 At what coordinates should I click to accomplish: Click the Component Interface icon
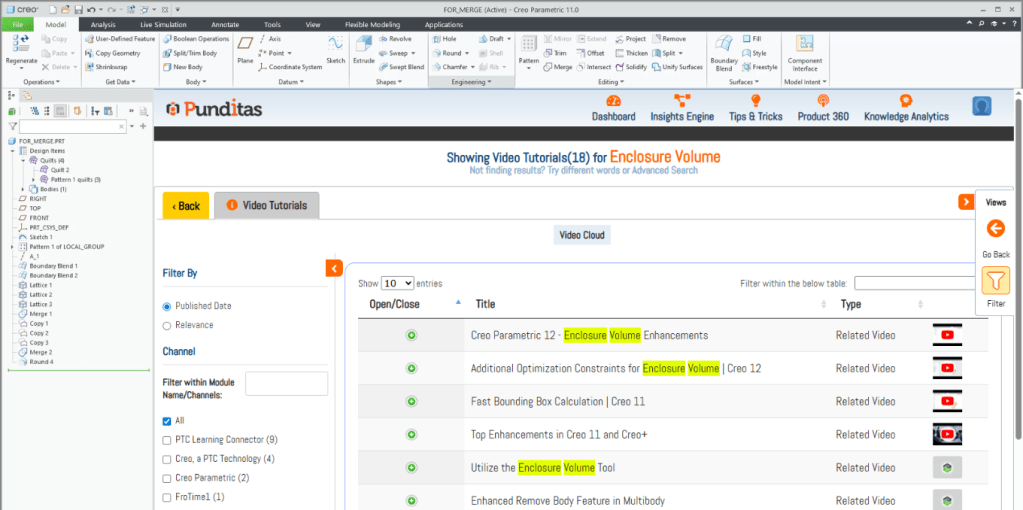[x=805, y=46]
